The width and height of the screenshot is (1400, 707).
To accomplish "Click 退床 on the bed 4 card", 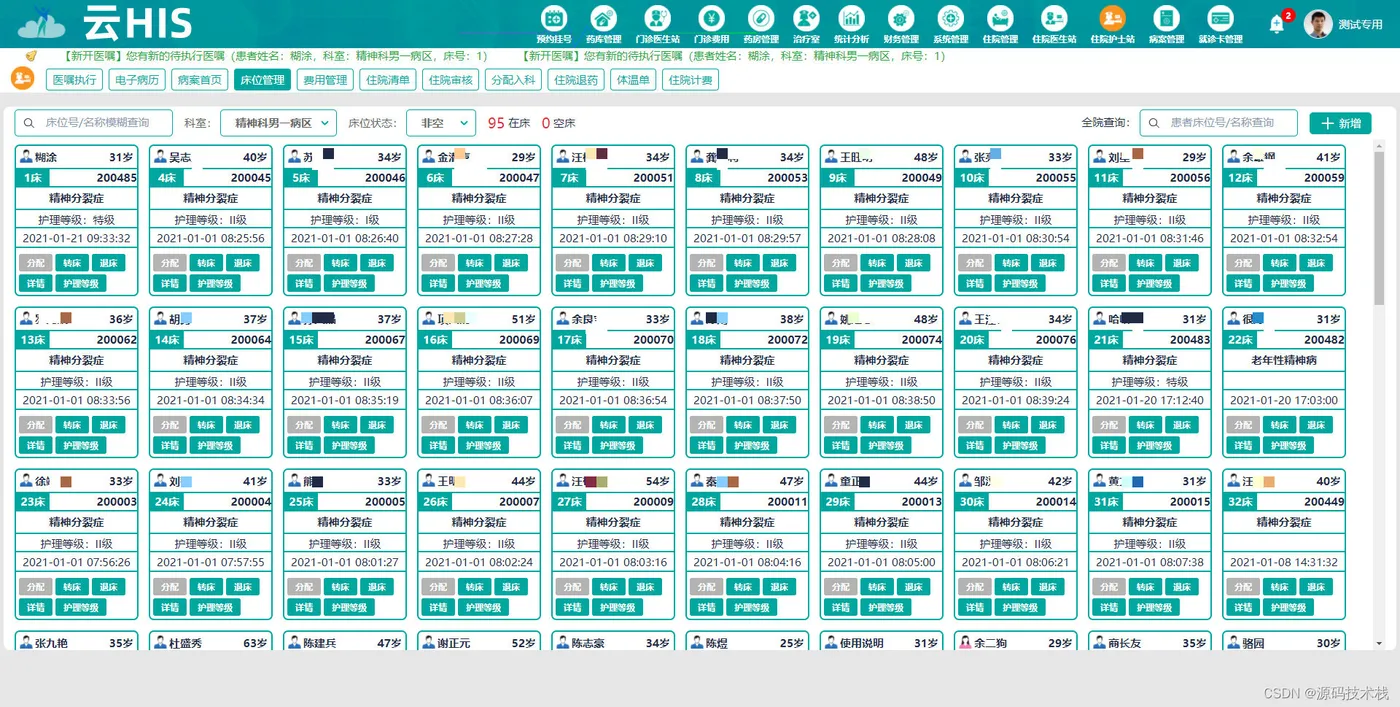I will pos(242,263).
